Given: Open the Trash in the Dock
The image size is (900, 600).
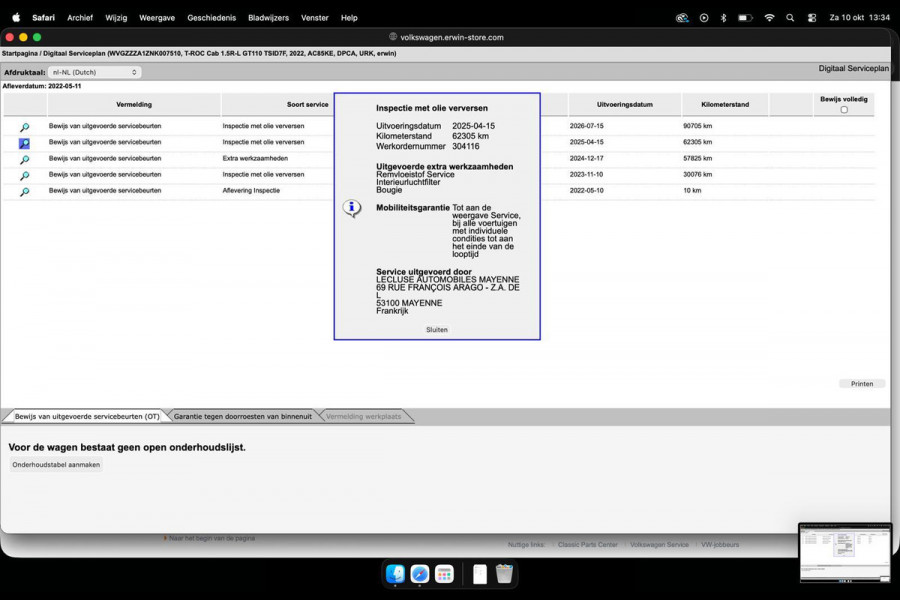Looking at the screenshot, I should [x=504, y=573].
